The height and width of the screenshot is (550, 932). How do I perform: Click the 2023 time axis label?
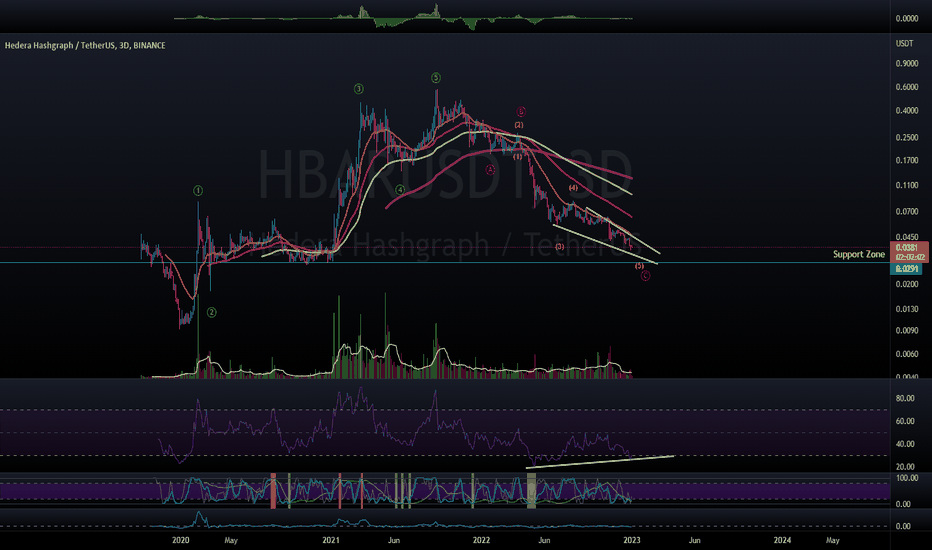coord(632,540)
